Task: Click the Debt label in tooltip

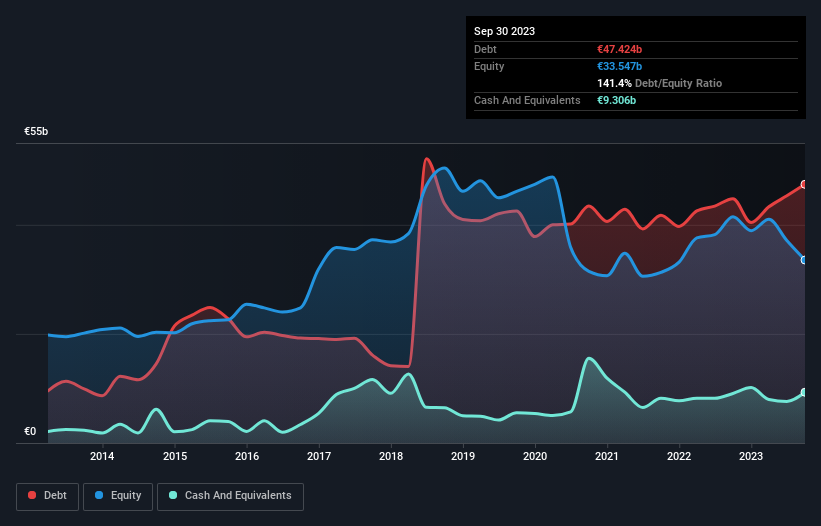Action: pyautogui.click(x=485, y=49)
